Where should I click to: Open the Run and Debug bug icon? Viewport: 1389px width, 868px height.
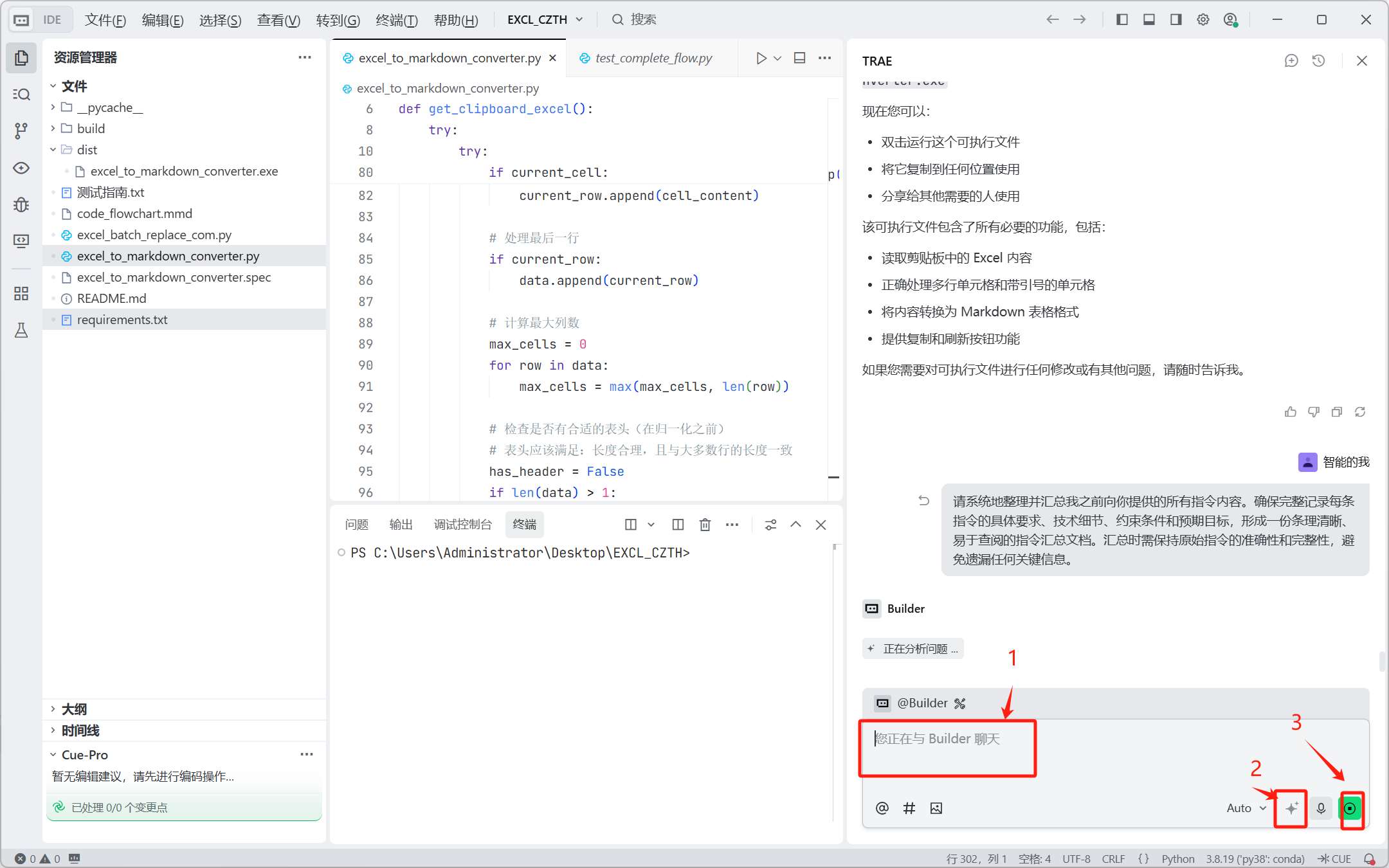click(21, 204)
